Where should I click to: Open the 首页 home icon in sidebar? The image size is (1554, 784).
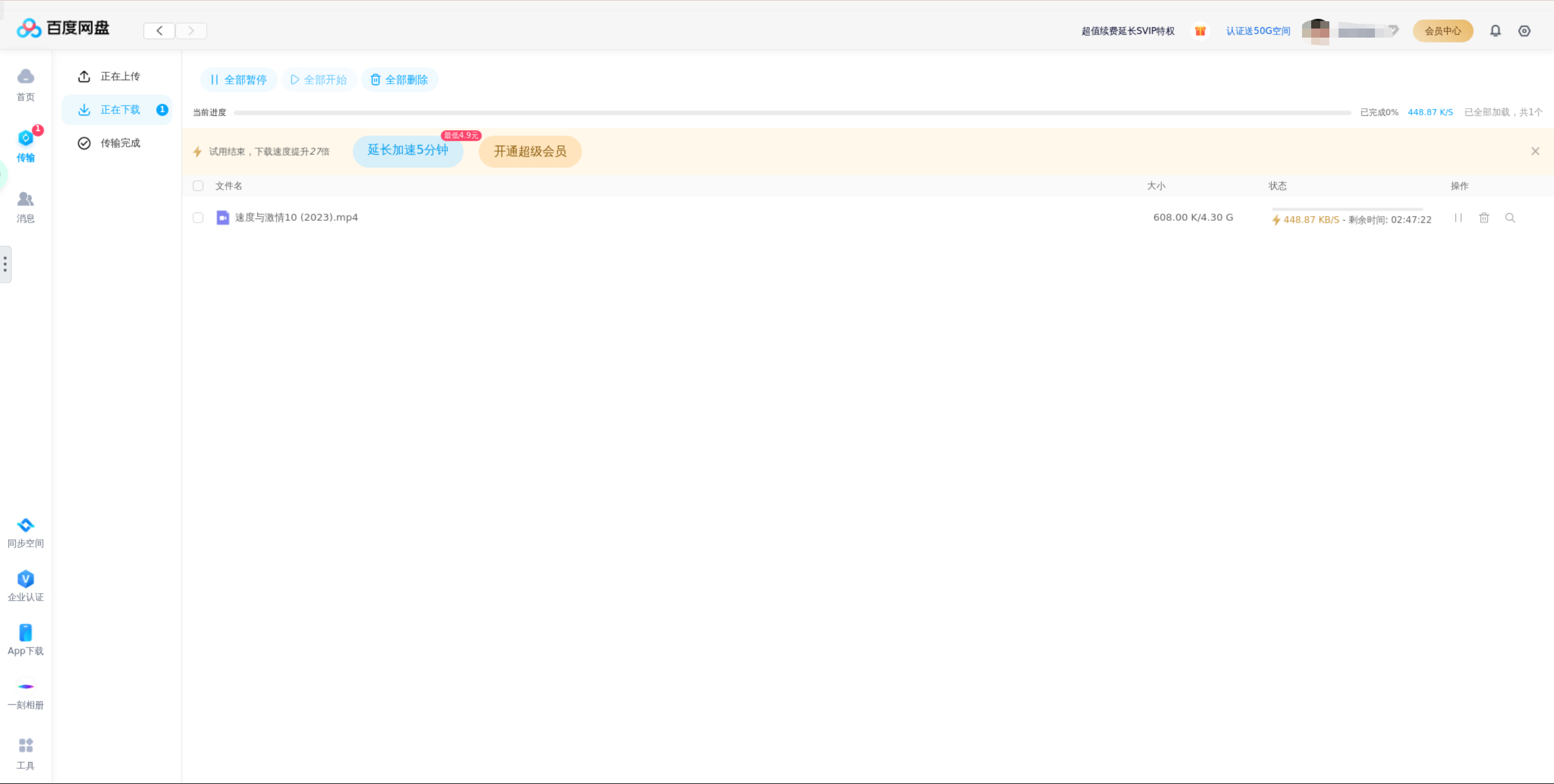[25, 77]
